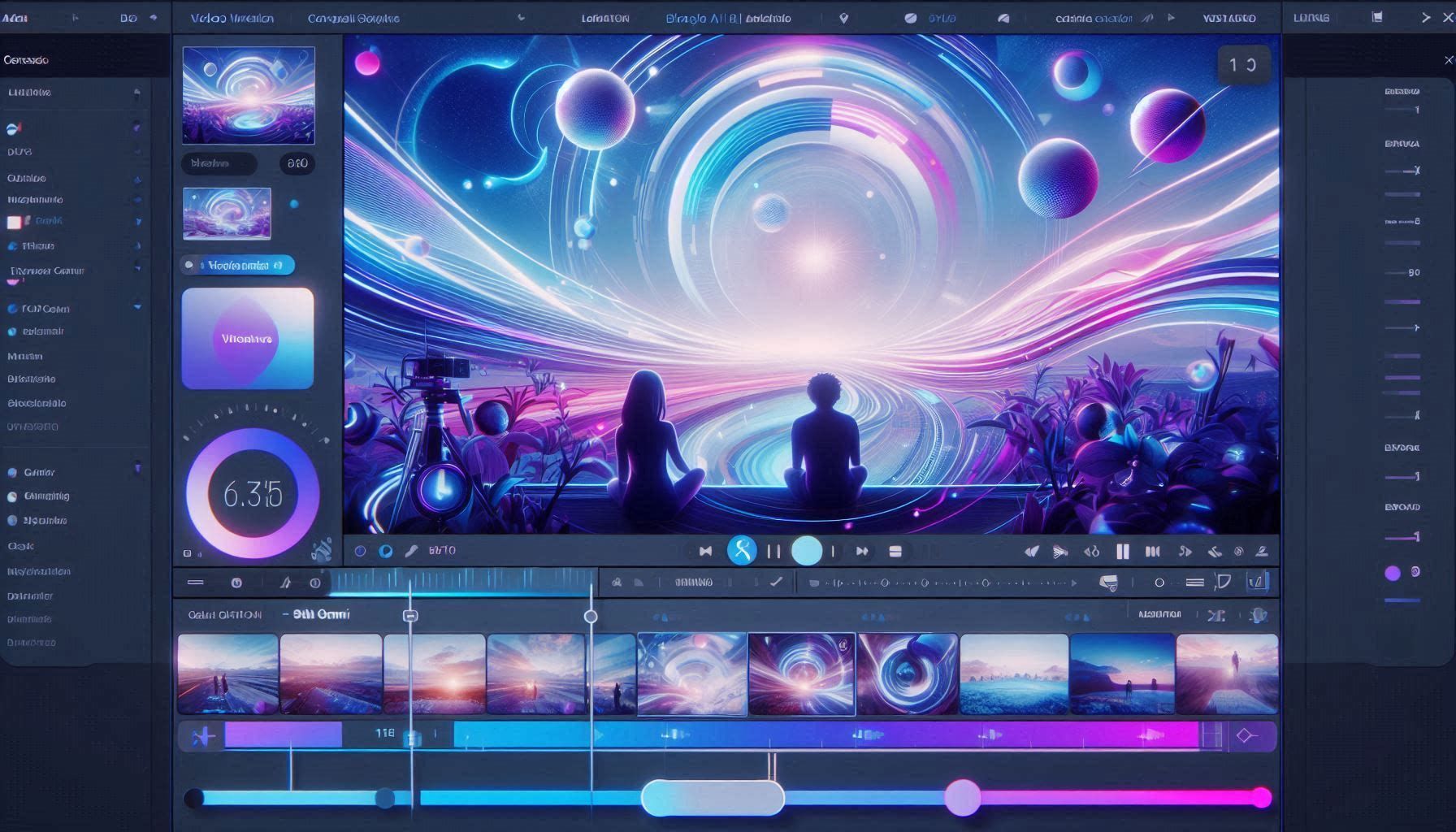Open the 'Loreaton' tab in the top bar
Viewport: 1456px width, 832px height.
[x=605, y=18]
